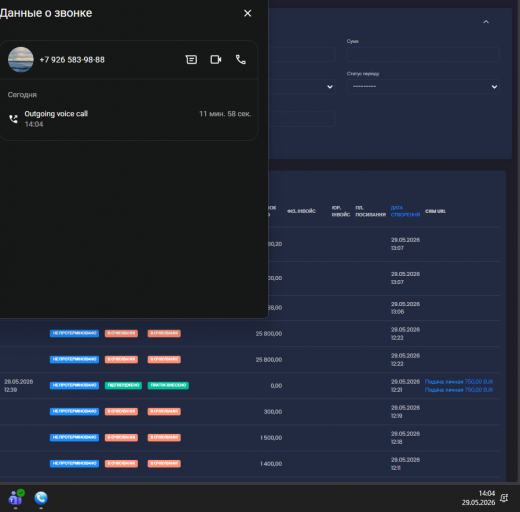This screenshot has width=520, height=512.
Task: Click creation date 29.05.2026 12:19
Action: point(405,412)
